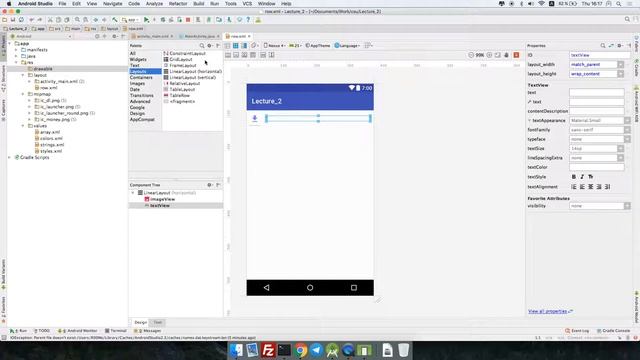The image size is (640, 360).
Task: Open Trash in the dock
Action: pos(403,350)
